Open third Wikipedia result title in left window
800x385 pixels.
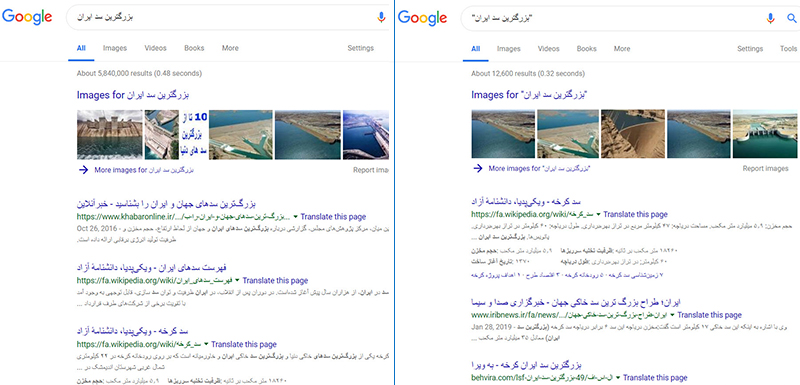click(x=133, y=330)
